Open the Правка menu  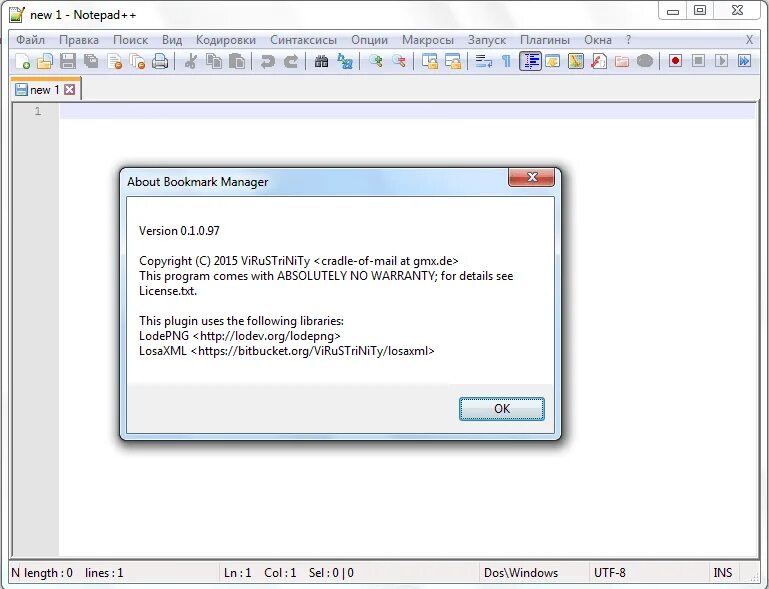(79, 40)
